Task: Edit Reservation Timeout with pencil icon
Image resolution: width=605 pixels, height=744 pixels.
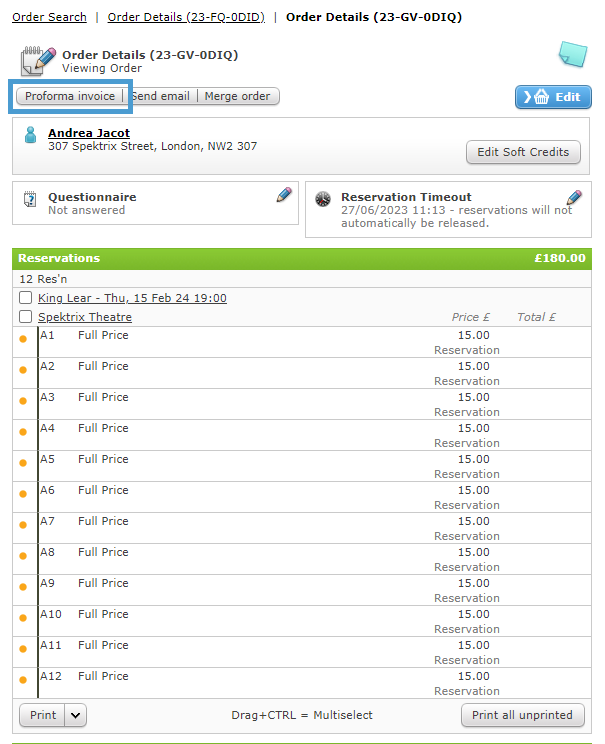Action: pos(574,197)
